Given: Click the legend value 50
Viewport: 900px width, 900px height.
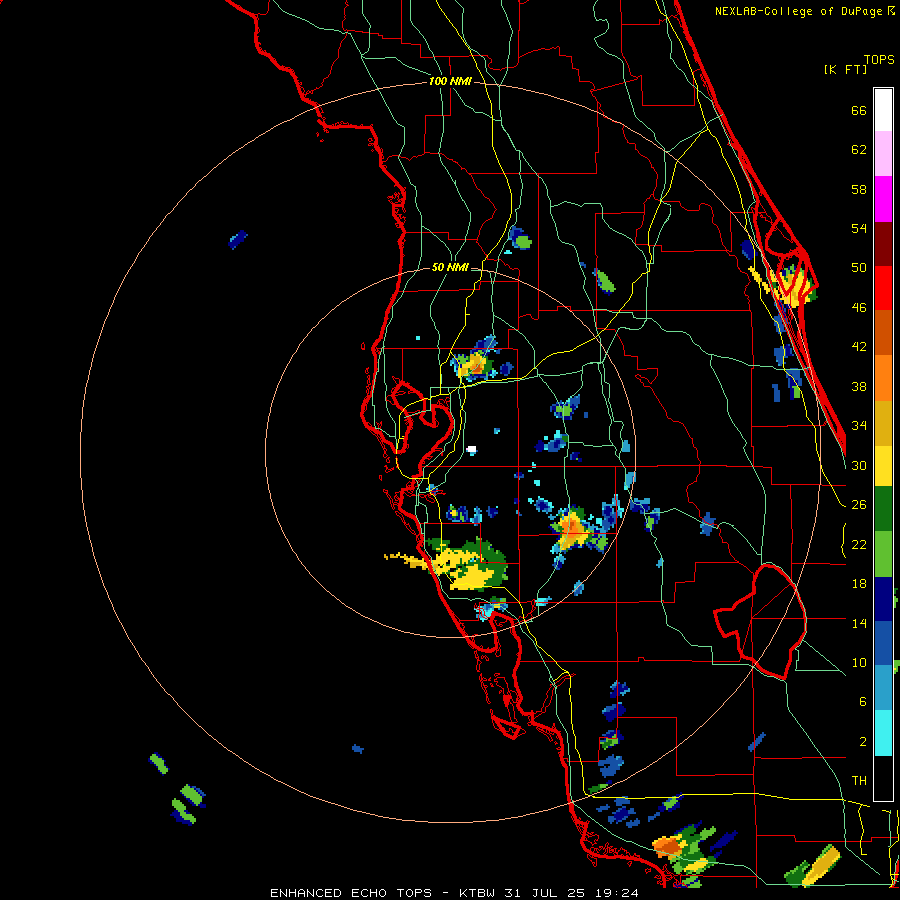Looking at the screenshot, I should click(859, 268).
